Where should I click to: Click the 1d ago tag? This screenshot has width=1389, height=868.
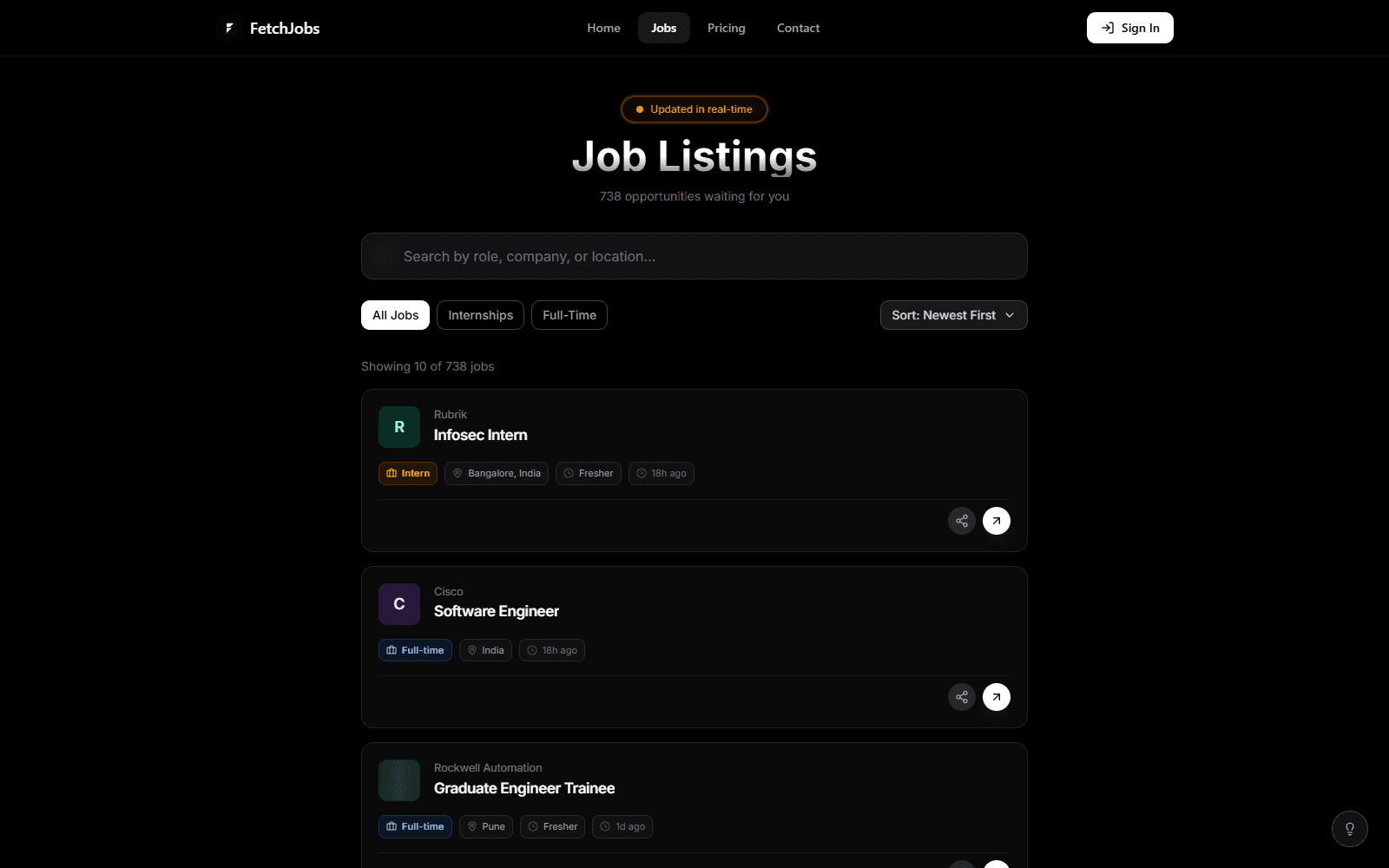(622, 826)
